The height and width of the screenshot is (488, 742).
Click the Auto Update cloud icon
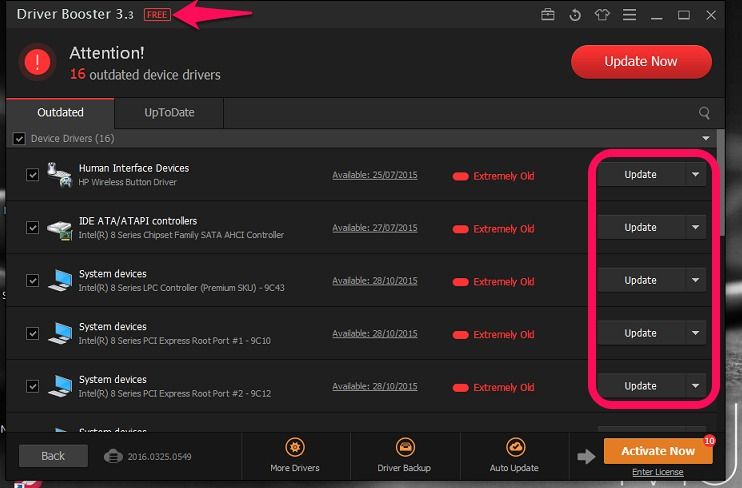(515, 447)
